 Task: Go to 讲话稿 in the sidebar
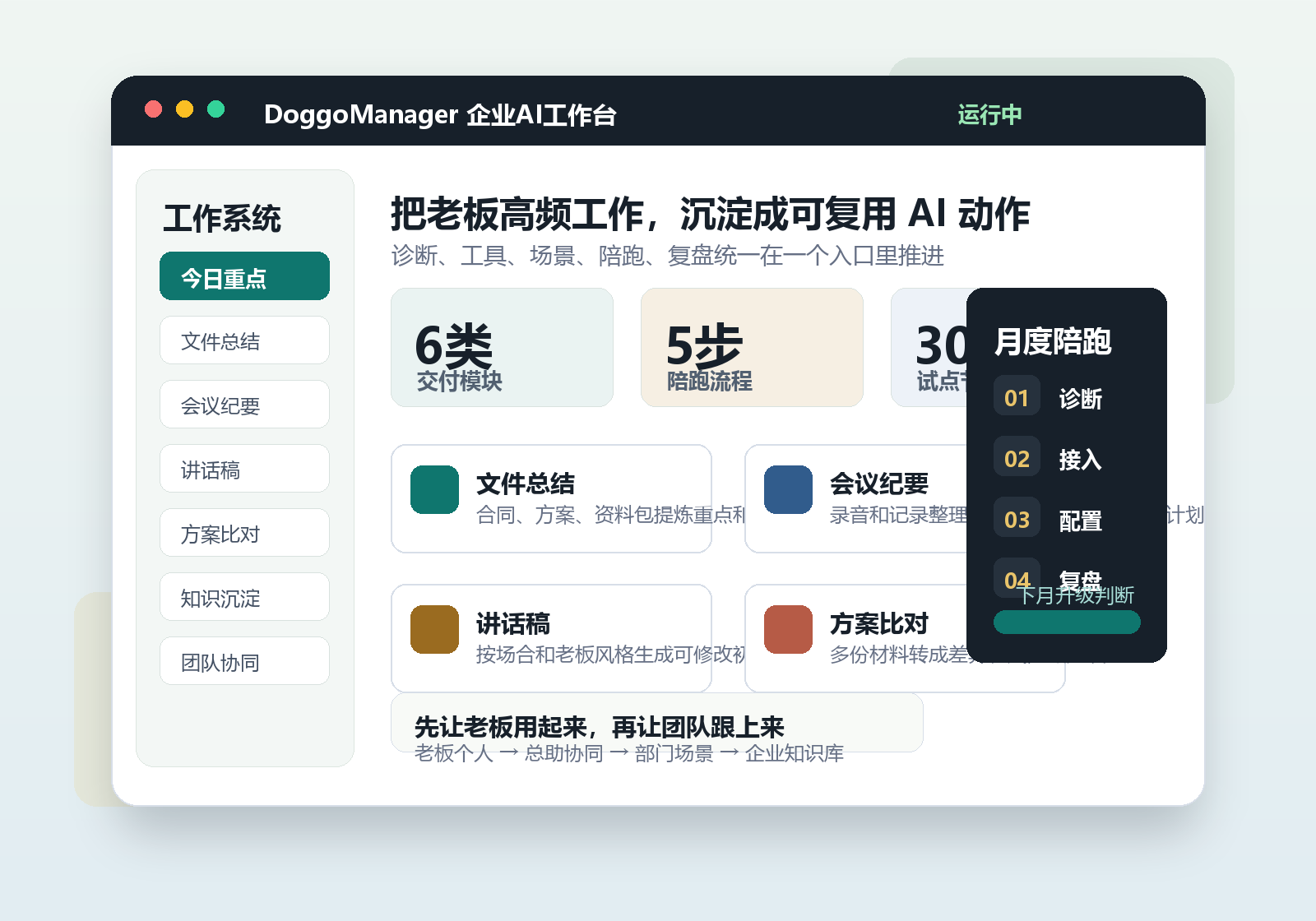(244, 469)
